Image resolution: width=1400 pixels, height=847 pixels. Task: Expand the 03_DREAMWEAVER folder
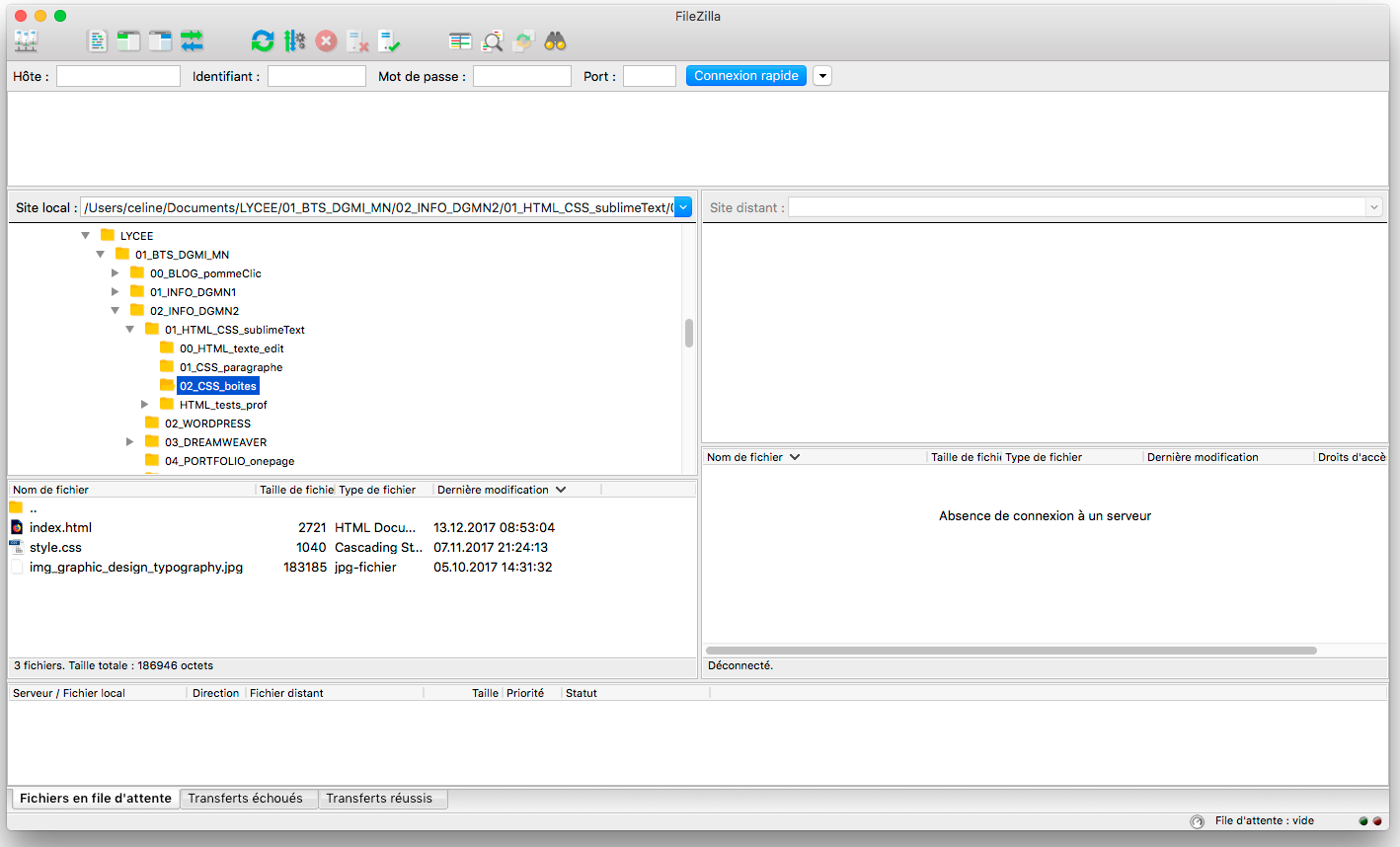[x=129, y=442]
